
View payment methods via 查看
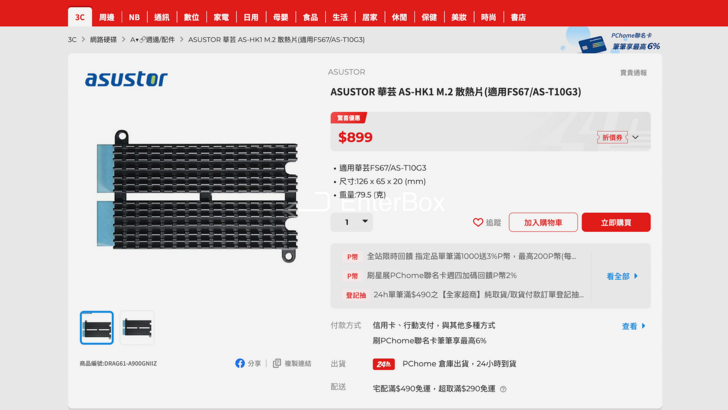(634, 326)
